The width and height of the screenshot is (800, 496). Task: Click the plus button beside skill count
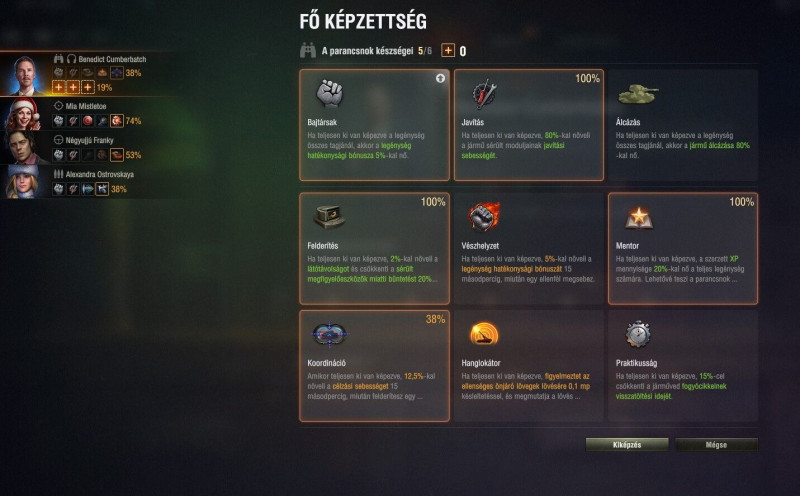coord(448,51)
